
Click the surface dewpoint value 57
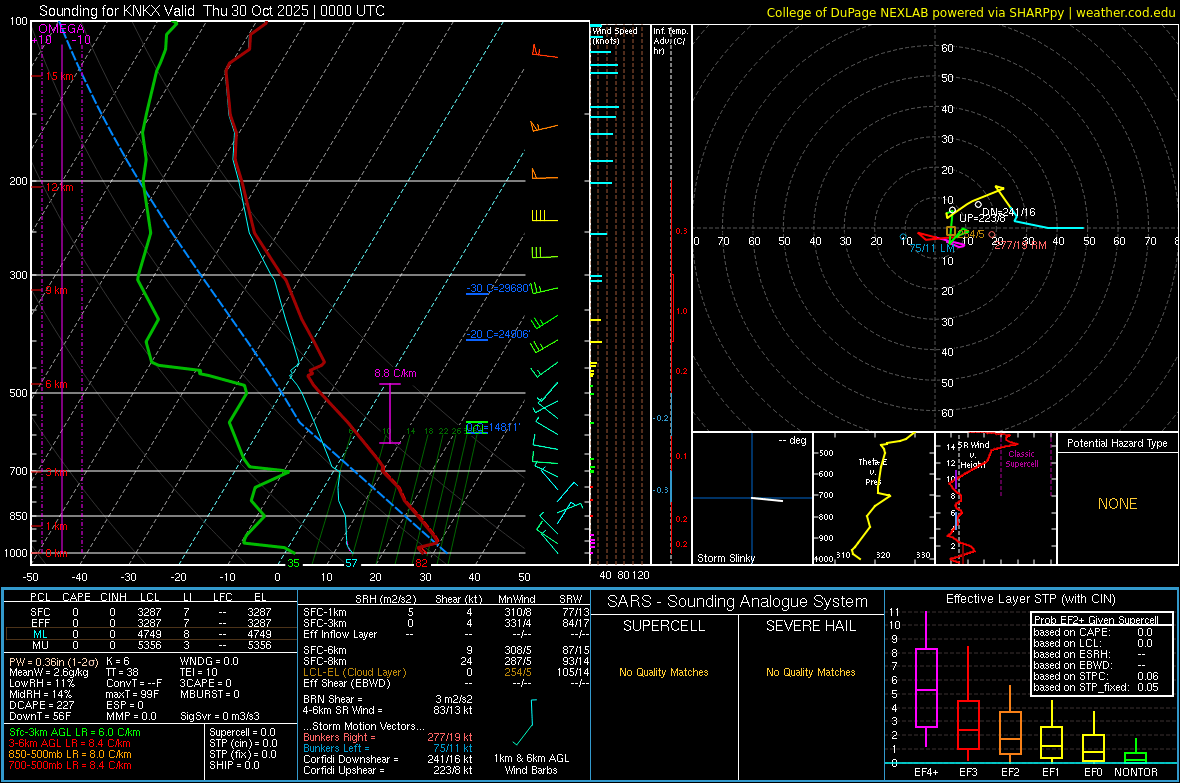click(x=351, y=563)
